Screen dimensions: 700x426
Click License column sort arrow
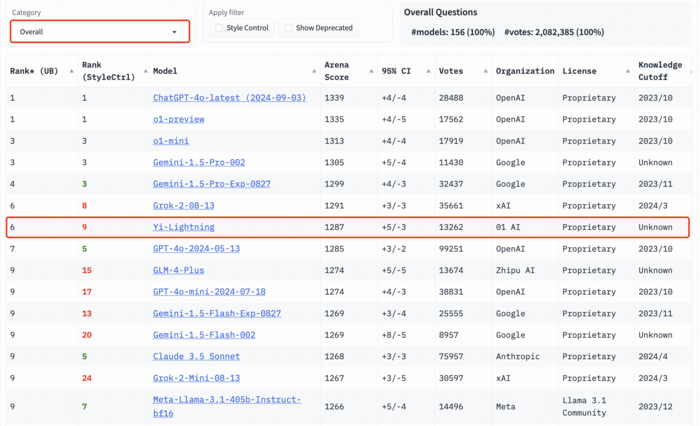pyautogui.click(x=629, y=71)
